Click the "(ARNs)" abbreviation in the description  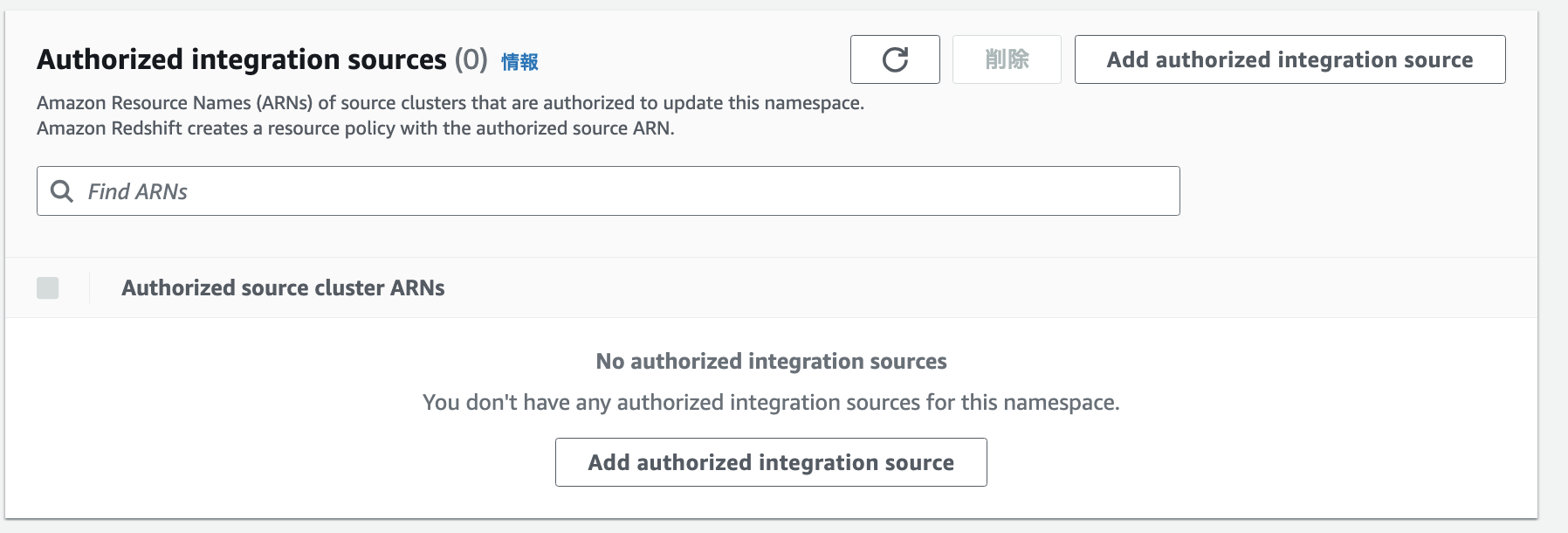284,103
